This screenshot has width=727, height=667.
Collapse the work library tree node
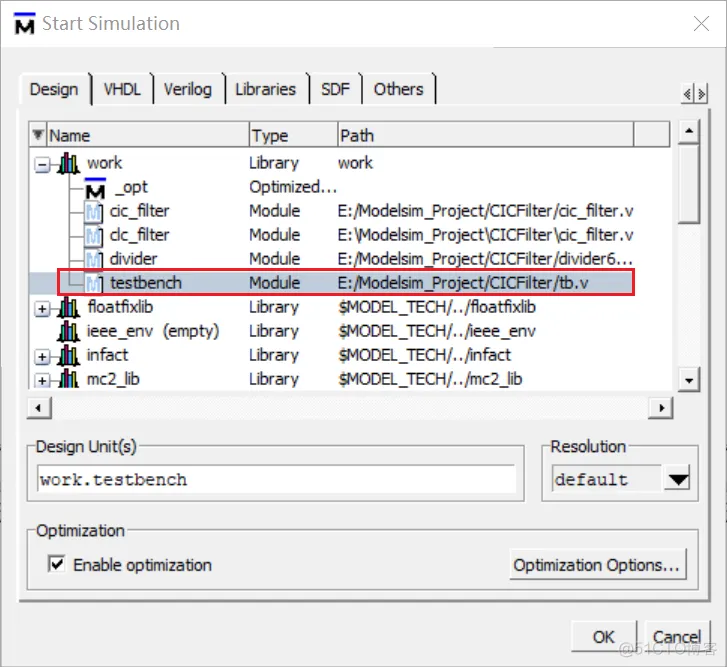[42, 165]
